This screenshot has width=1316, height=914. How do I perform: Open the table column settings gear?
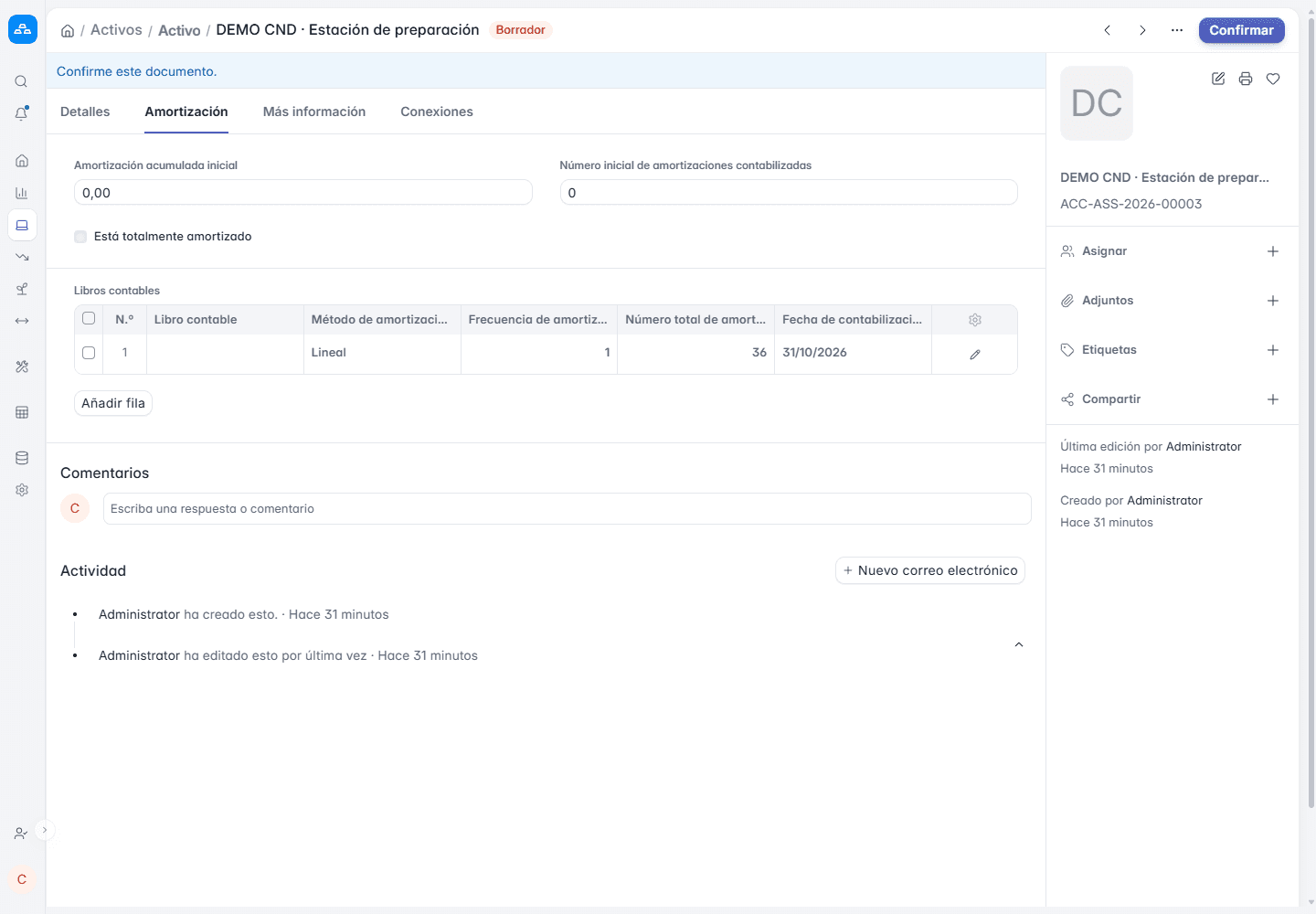coord(975,320)
